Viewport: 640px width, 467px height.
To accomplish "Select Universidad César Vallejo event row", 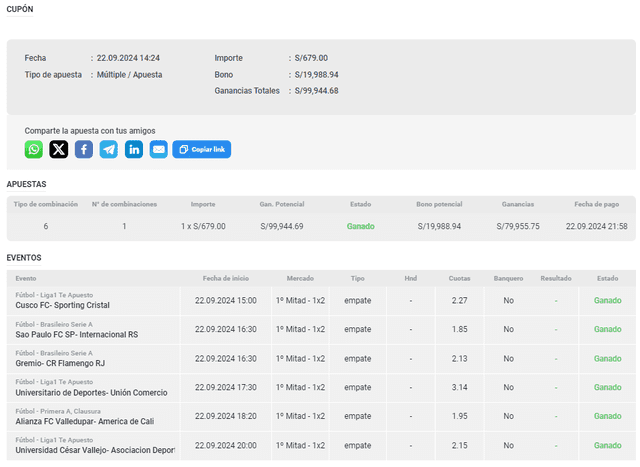I will [x=321, y=446].
